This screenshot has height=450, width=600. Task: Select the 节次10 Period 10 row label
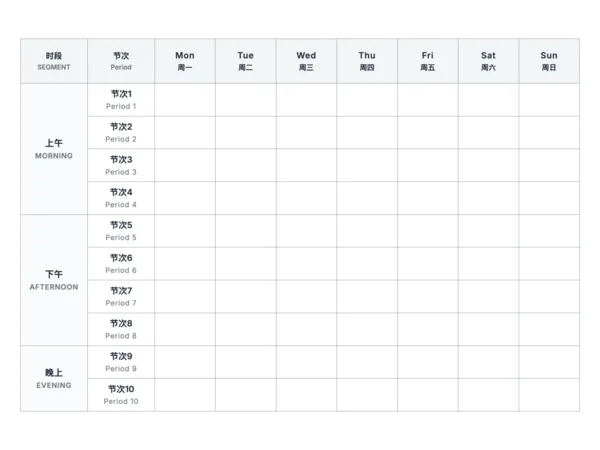click(121, 395)
